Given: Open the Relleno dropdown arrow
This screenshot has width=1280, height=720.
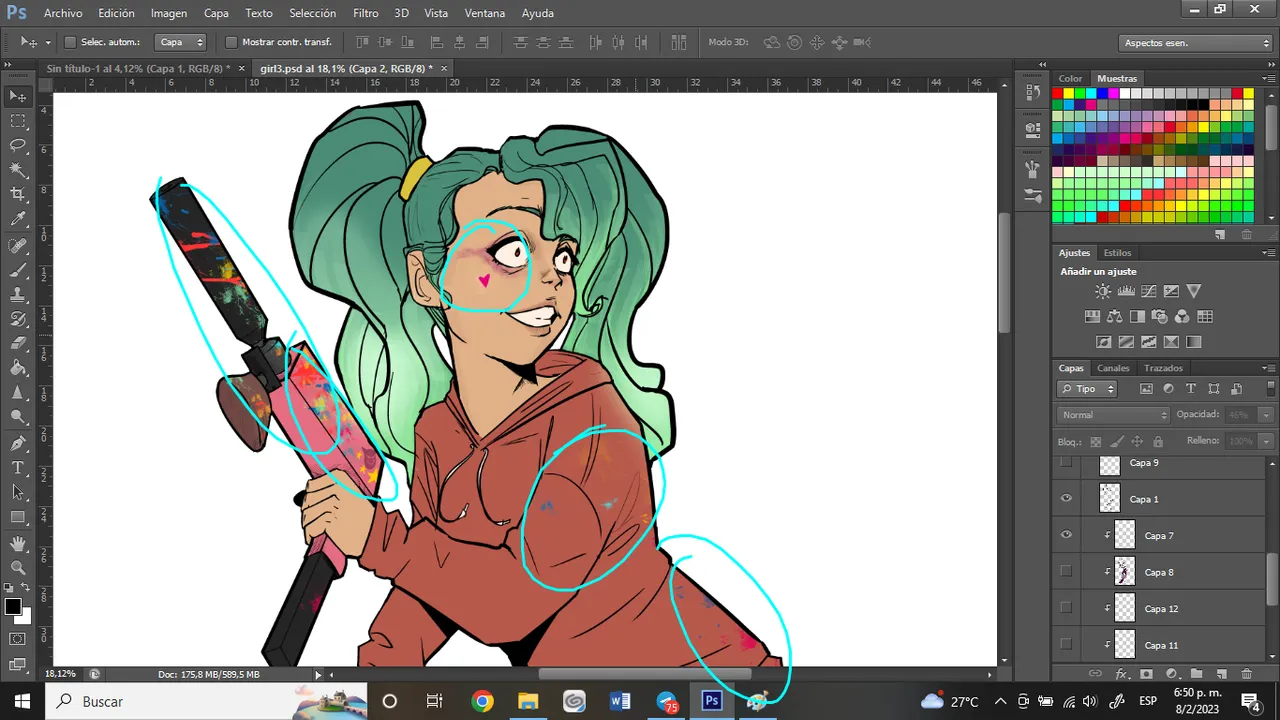Looking at the screenshot, I should (x=1266, y=441).
